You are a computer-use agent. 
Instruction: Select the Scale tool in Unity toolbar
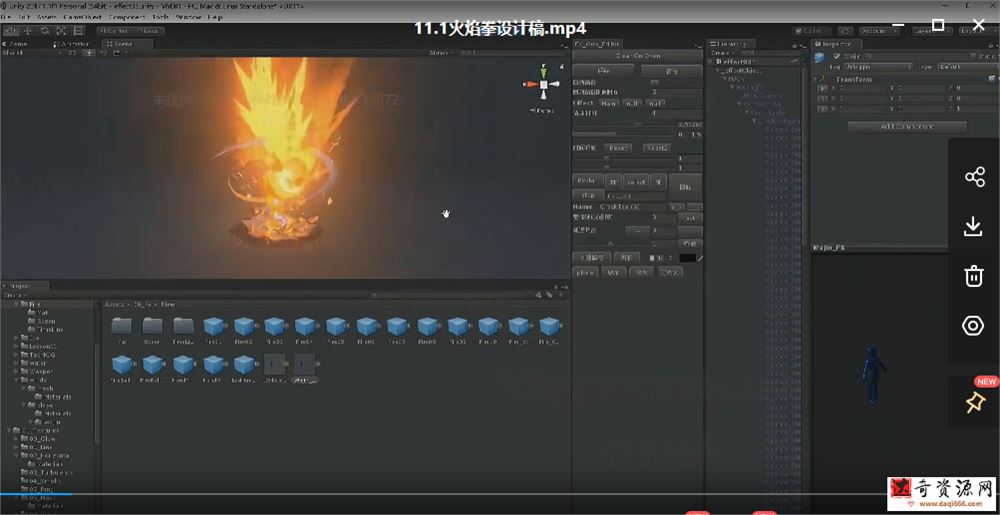pyautogui.click(x=61, y=31)
